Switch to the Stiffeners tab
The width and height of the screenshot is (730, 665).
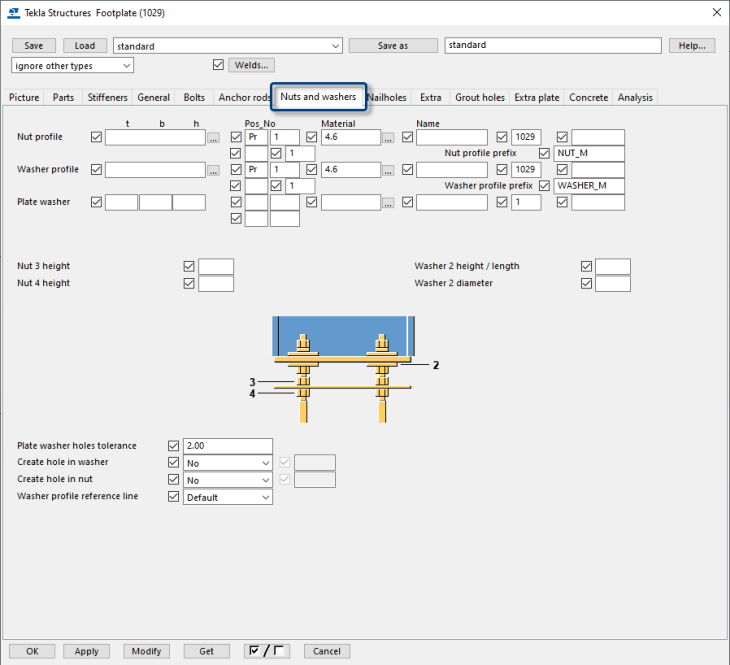pos(107,97)
